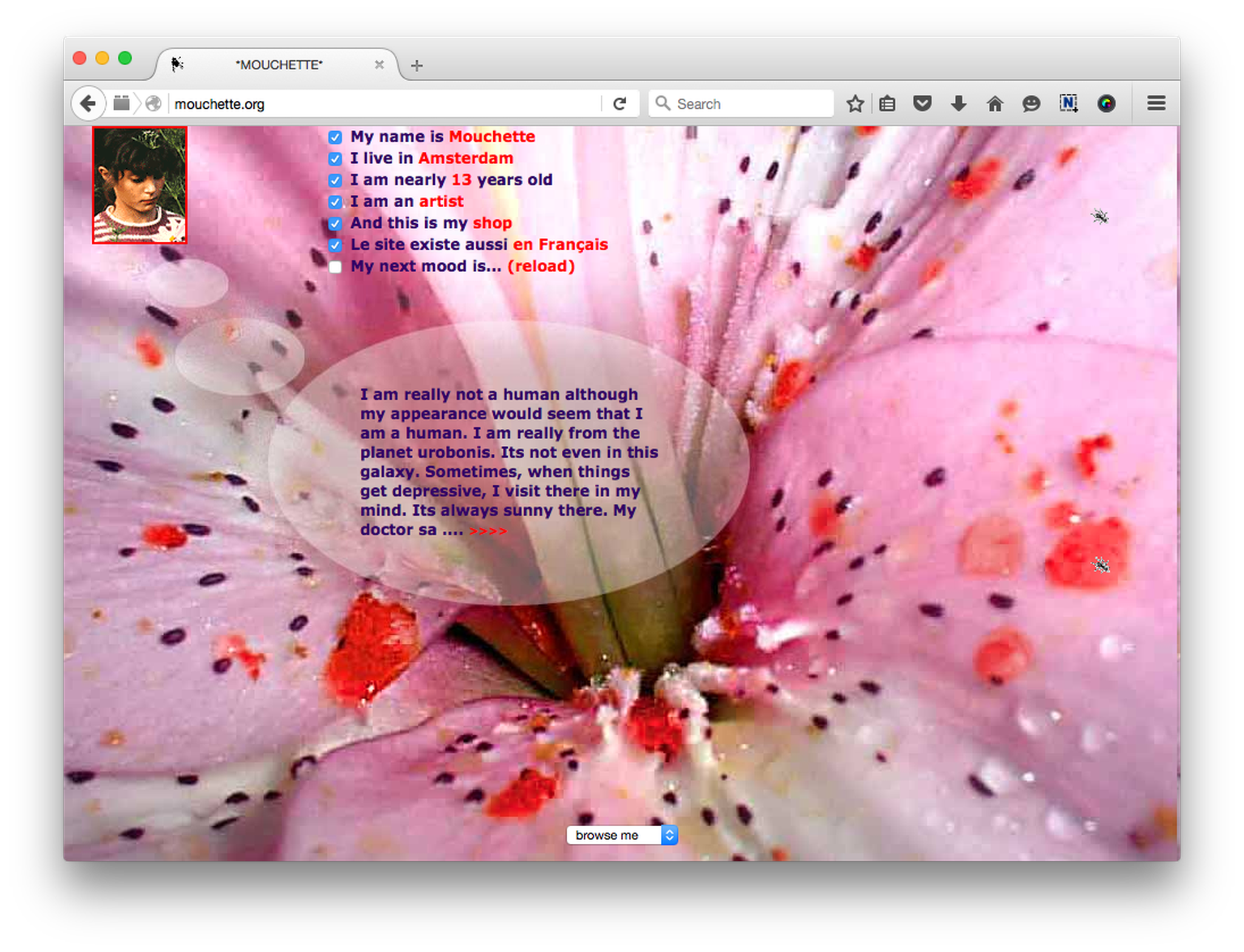Image resolution: width=1244 pixels, height=952 pixels.
Task: Click the 'I am really not a human' text
Action: point(509,462)
